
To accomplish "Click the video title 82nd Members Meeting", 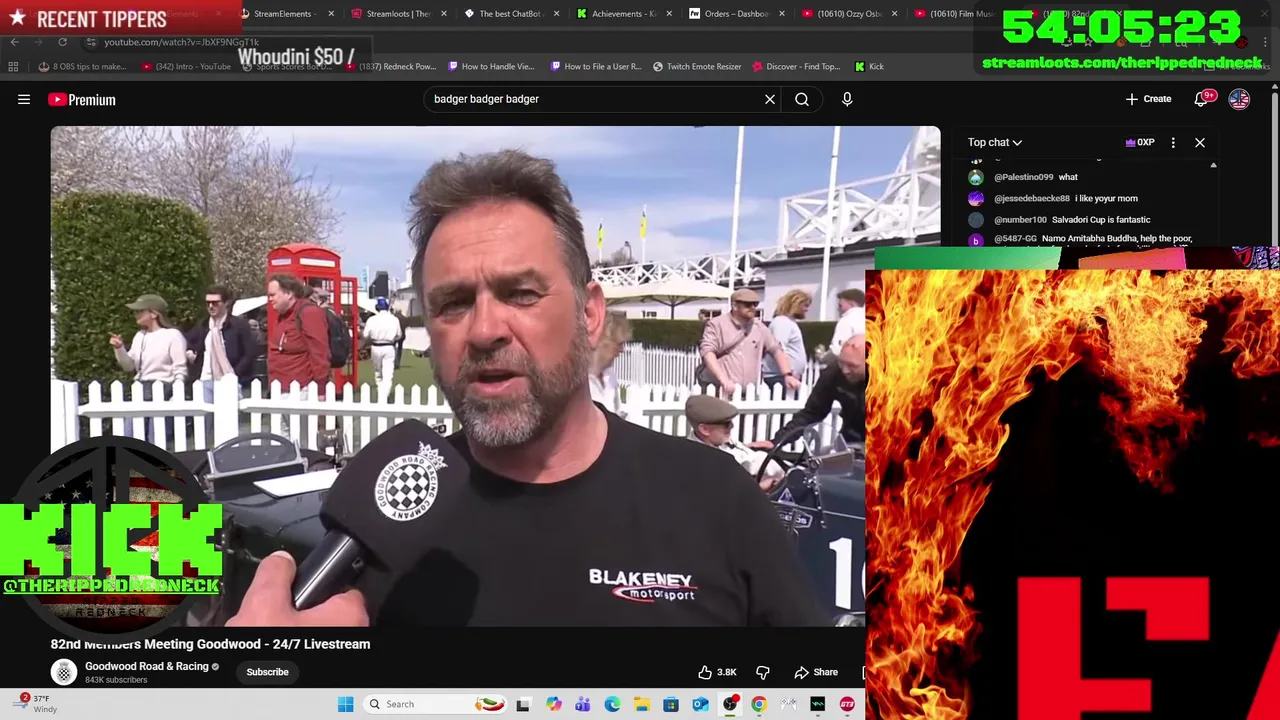I will [x=210, y=644].
